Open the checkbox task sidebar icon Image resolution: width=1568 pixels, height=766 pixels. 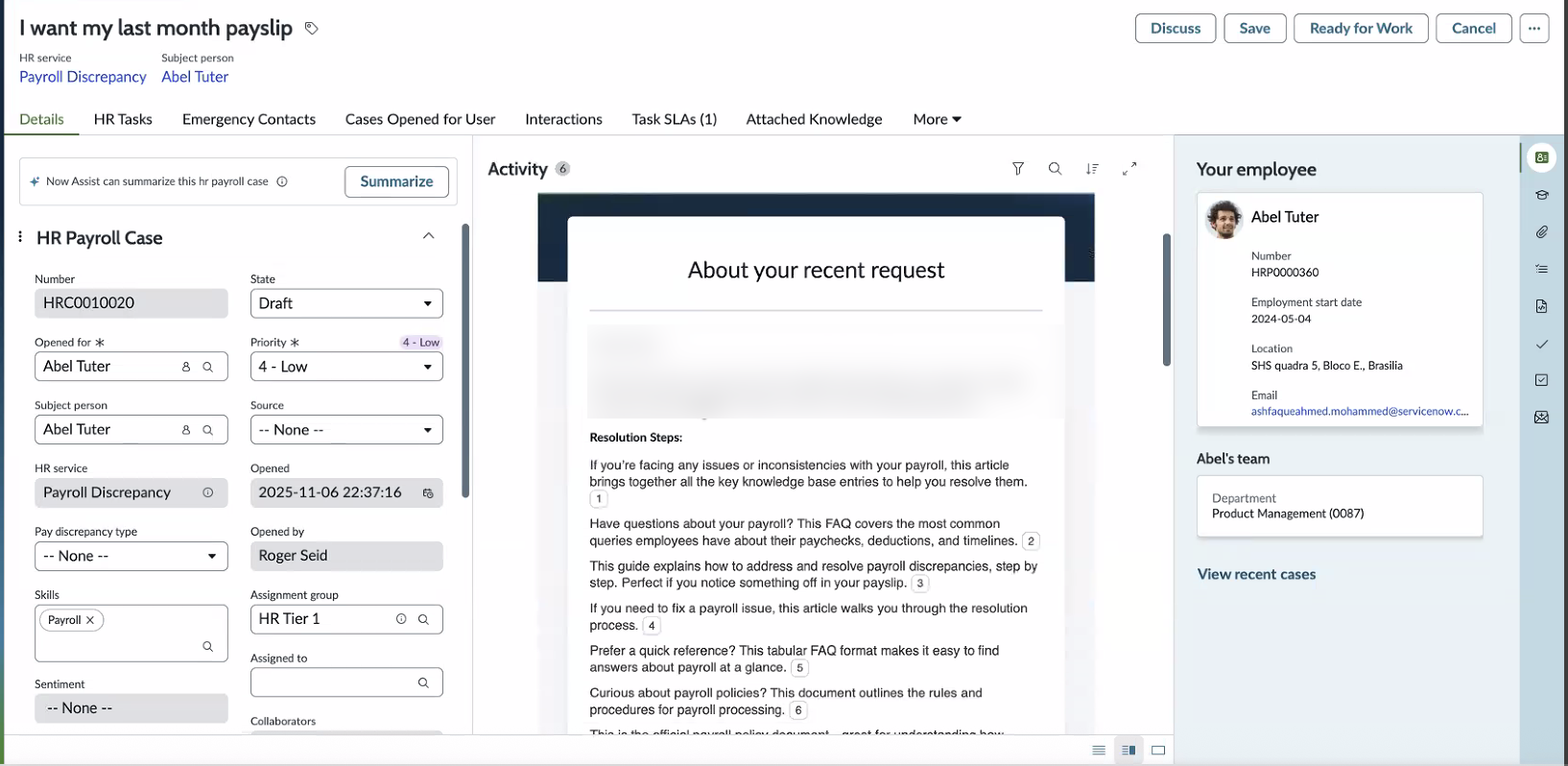(1541, 380)
